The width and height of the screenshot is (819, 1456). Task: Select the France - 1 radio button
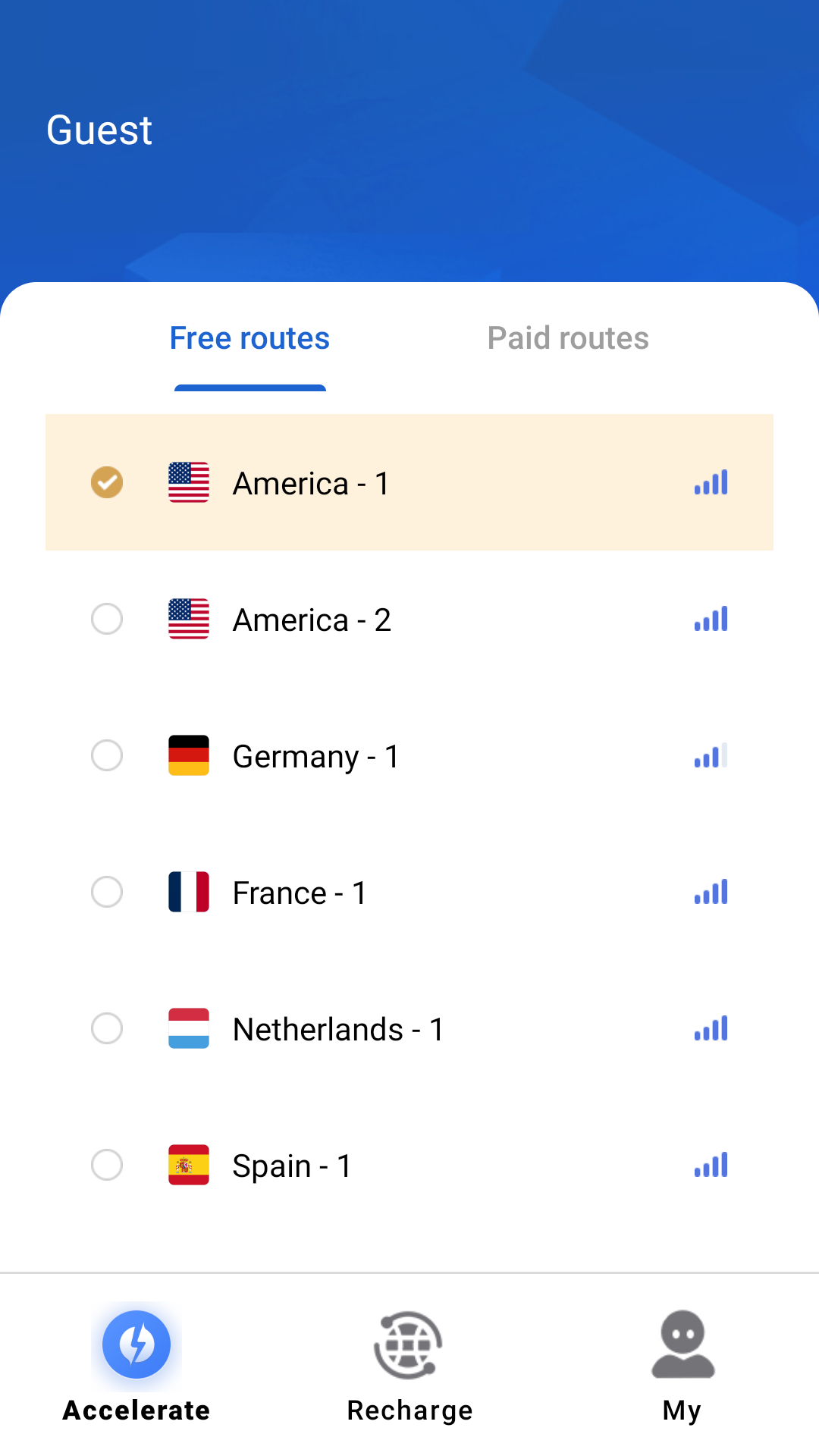(107, 892)
